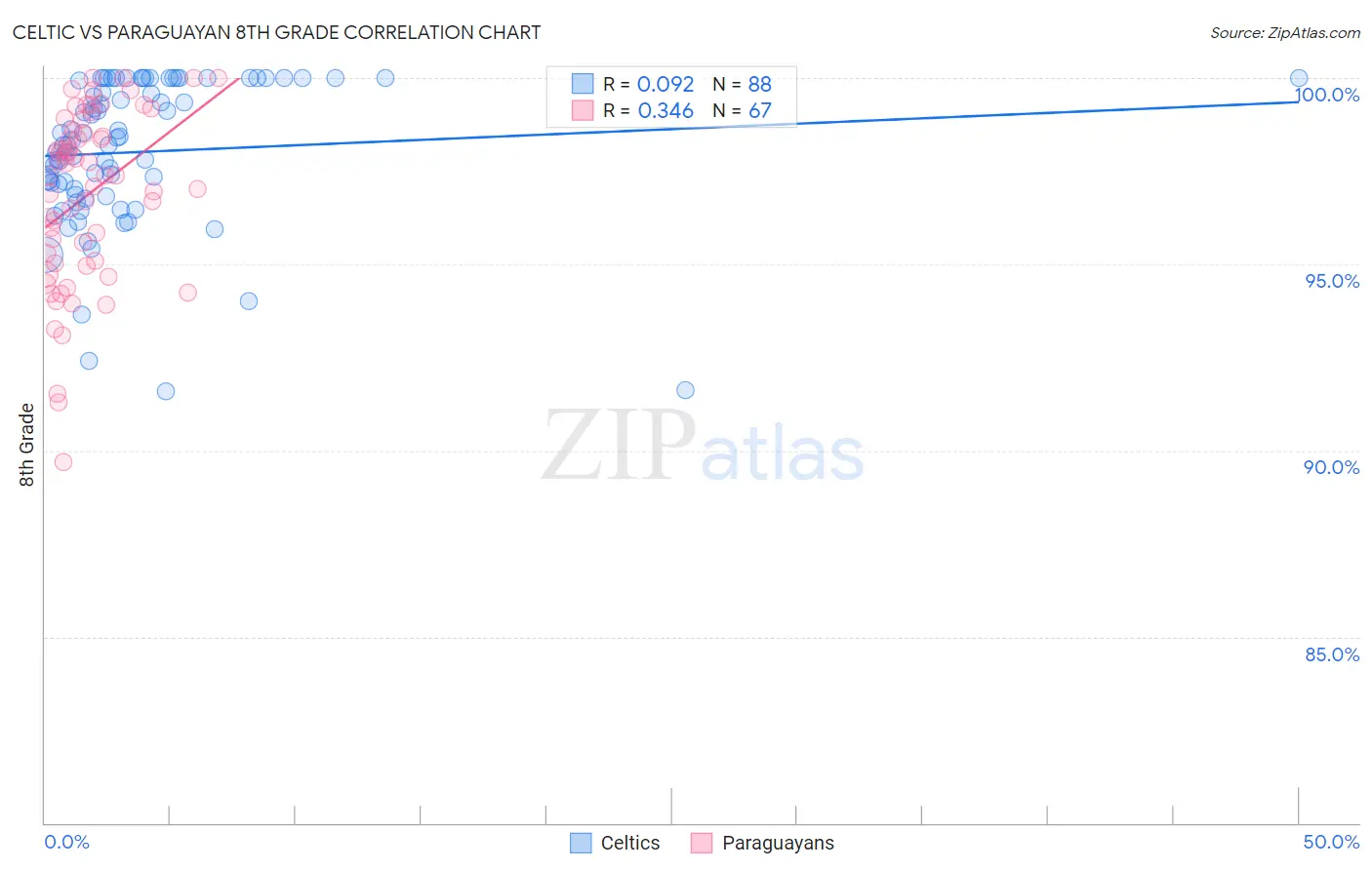This screenshot has height=870, width=1372.
Task: Click the blue swatch beside R = 0.092
Action: point(583,84)
